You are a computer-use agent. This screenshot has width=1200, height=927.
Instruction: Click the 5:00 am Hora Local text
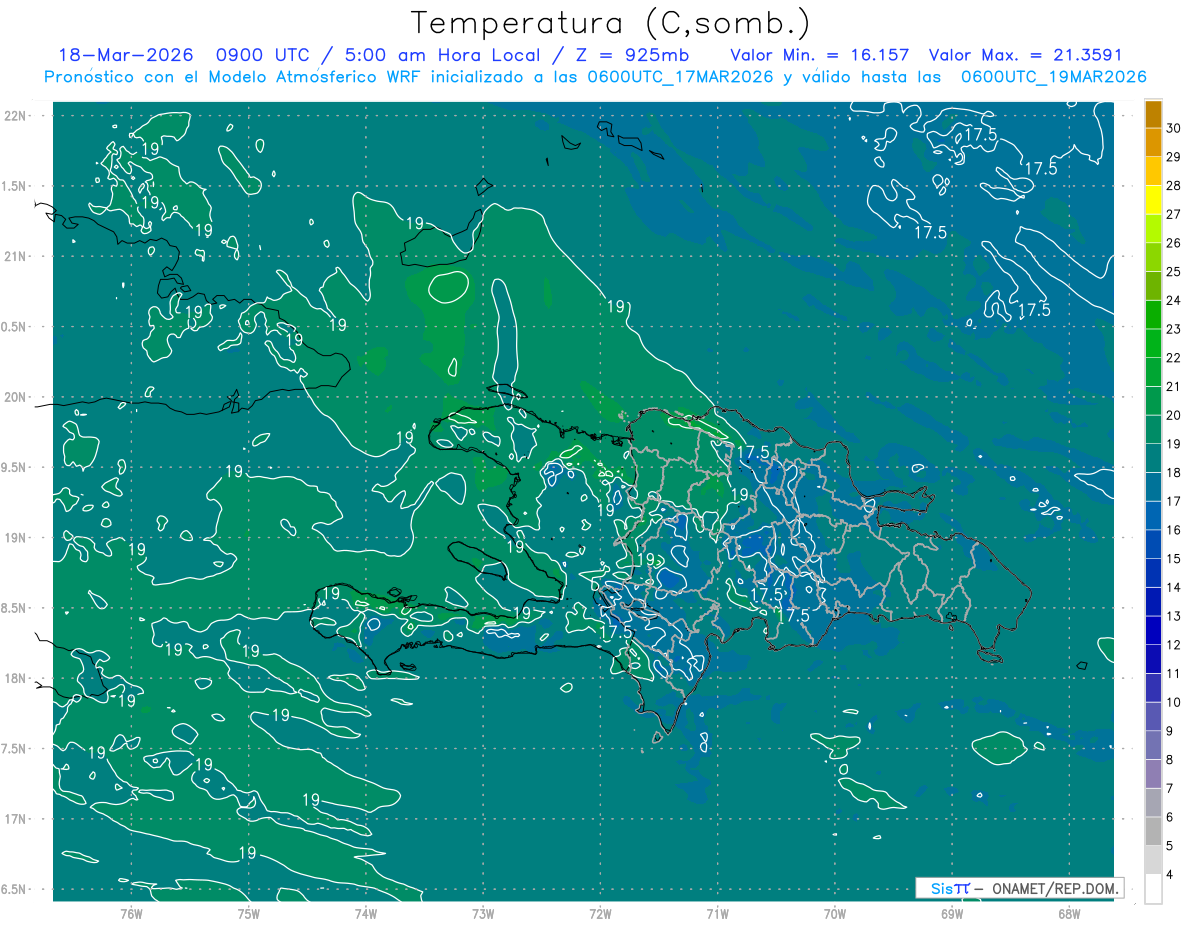point(436,55)
